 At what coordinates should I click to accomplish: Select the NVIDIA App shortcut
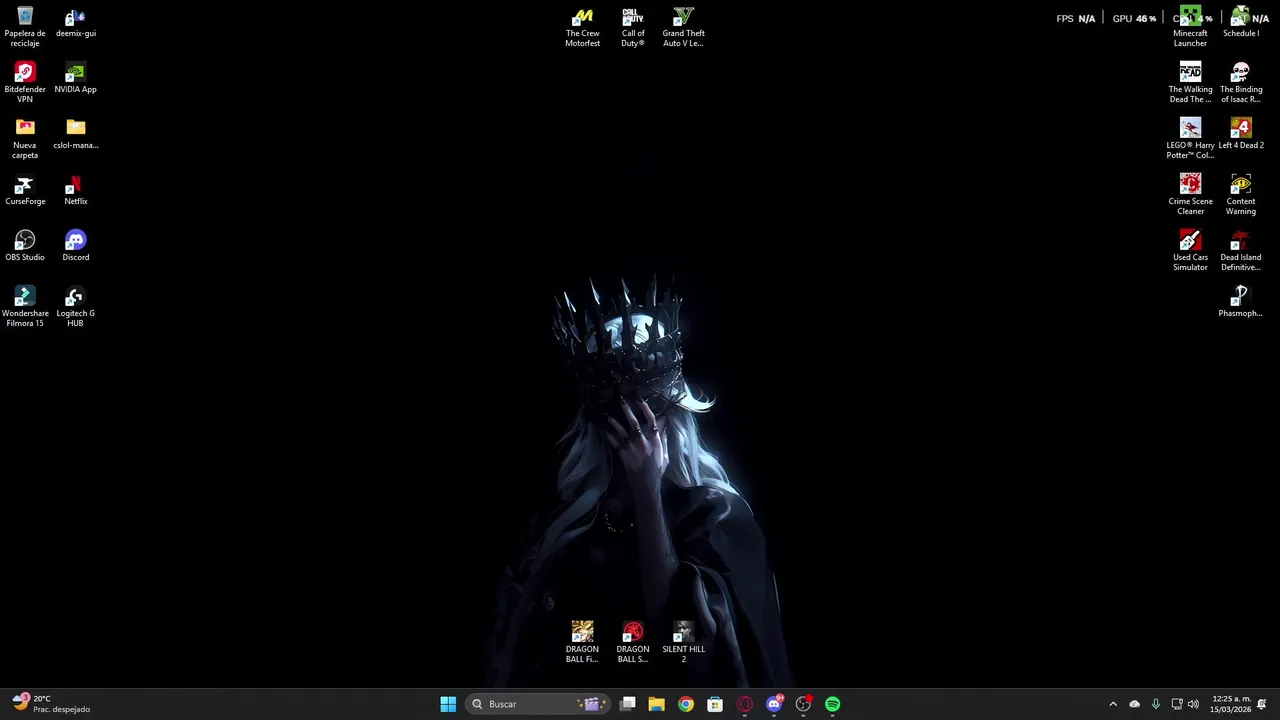76,79
